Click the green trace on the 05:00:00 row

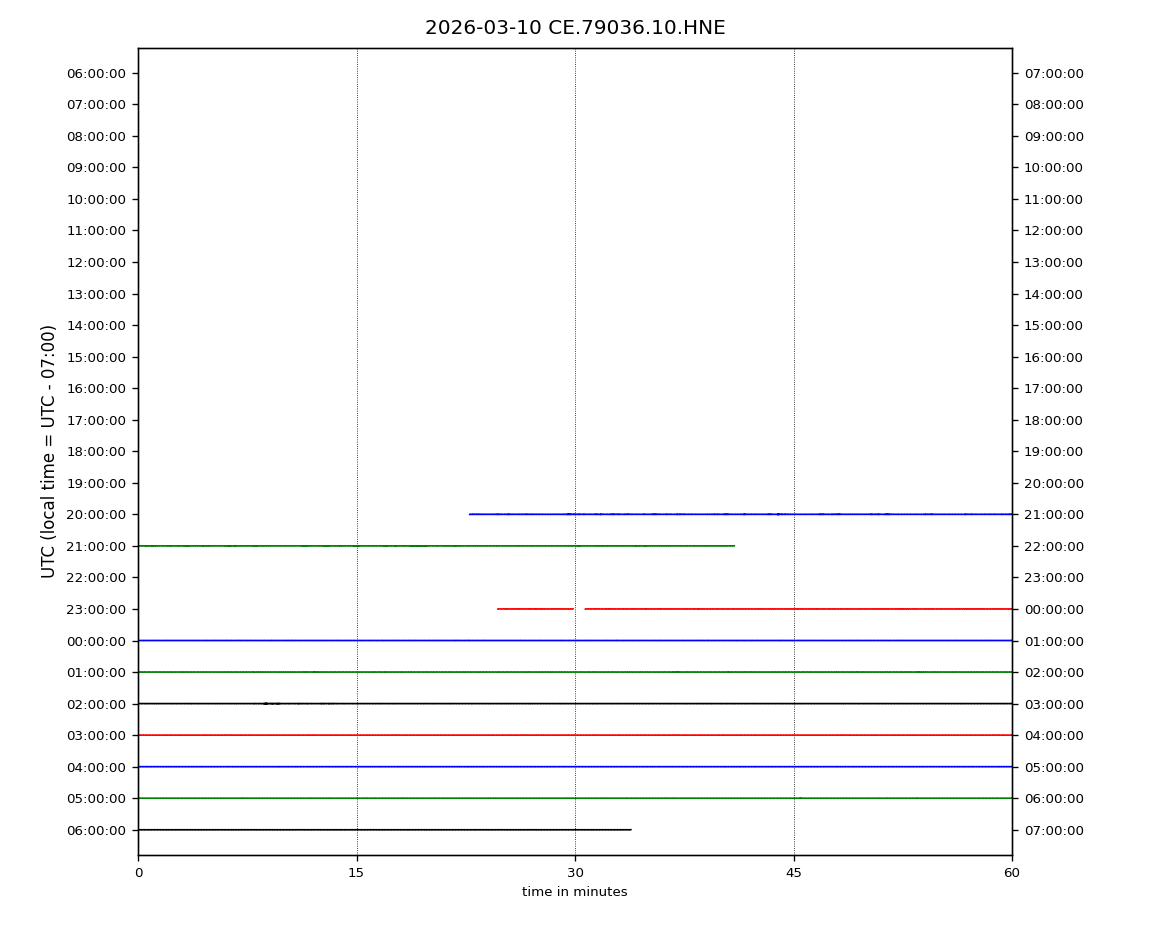[x=575, y=798]
